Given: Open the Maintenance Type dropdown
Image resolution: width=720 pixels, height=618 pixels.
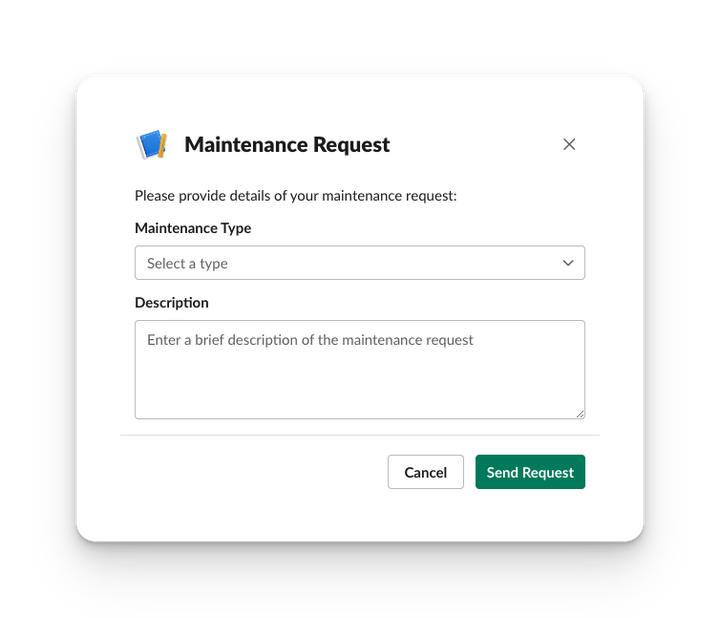Looking at the screenshot, I should tap(359, 263).
